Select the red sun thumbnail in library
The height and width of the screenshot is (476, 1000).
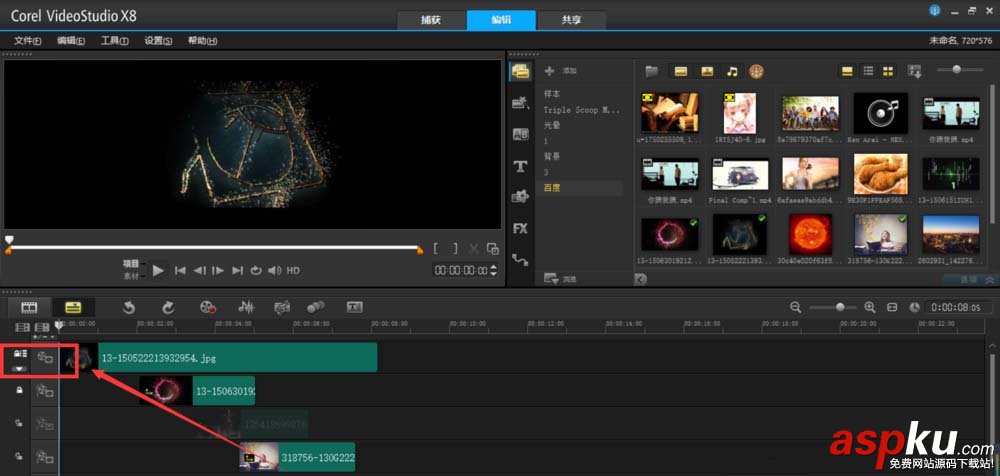[x=810, y=233]
